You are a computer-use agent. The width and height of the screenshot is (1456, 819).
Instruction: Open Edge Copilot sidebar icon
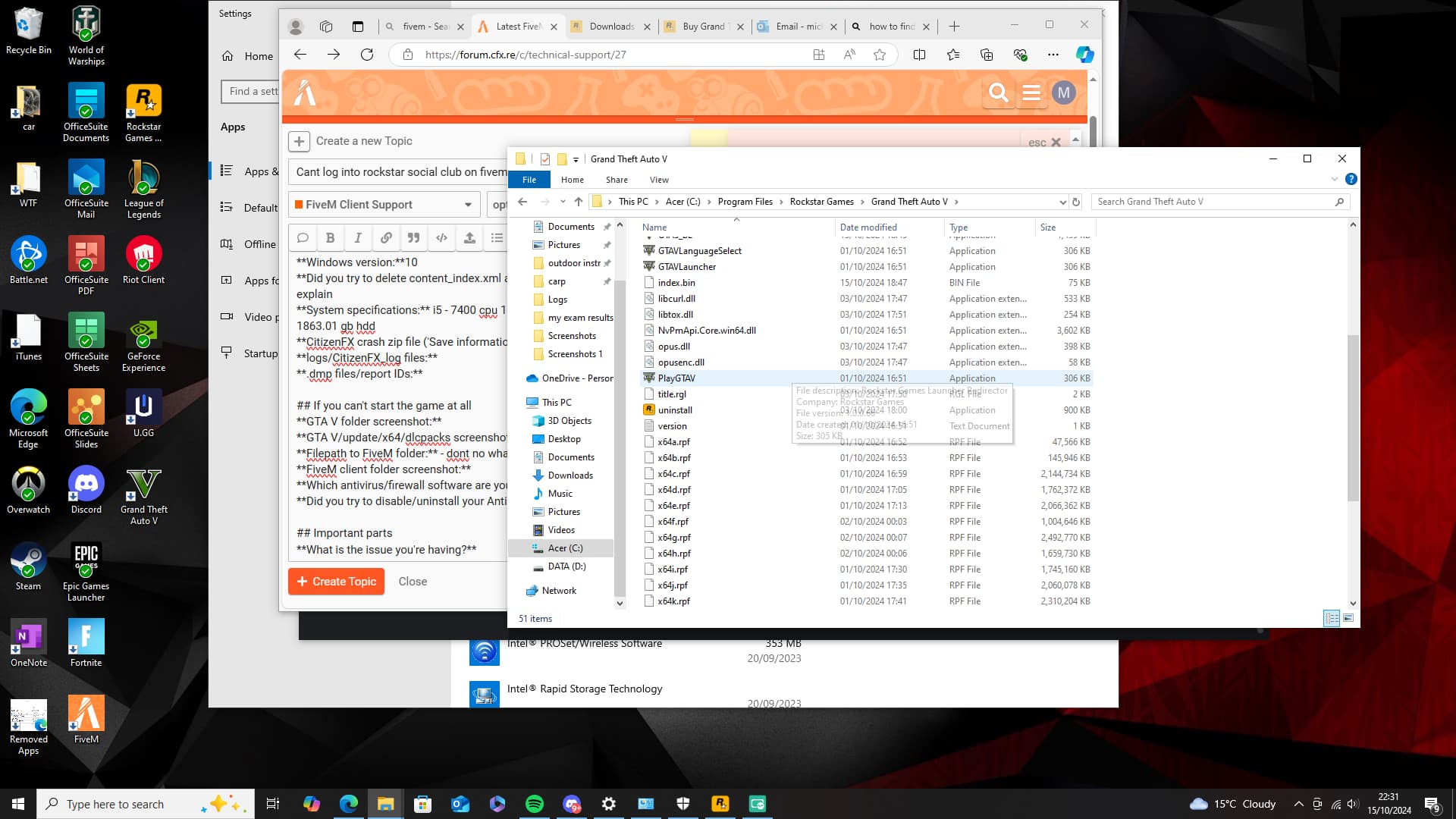coord(1085,55)
